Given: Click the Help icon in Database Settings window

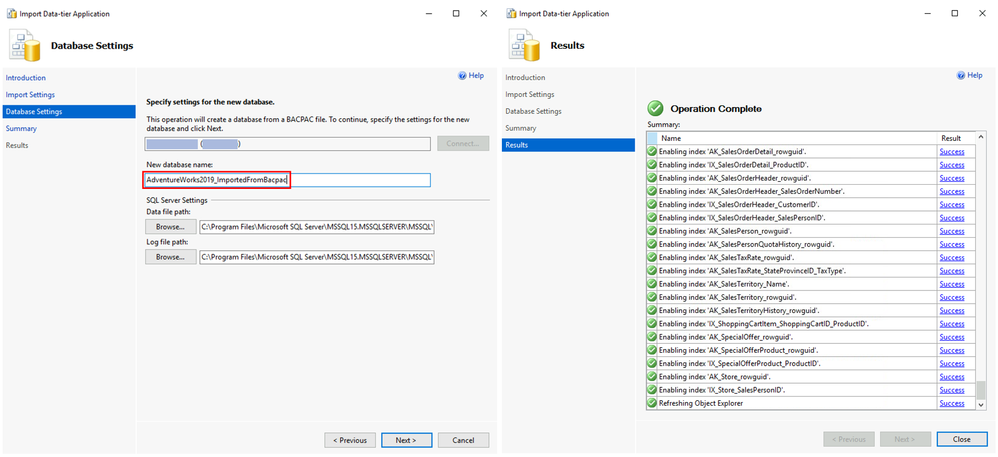Looking at the screenshot, I should tap(462, 75).
